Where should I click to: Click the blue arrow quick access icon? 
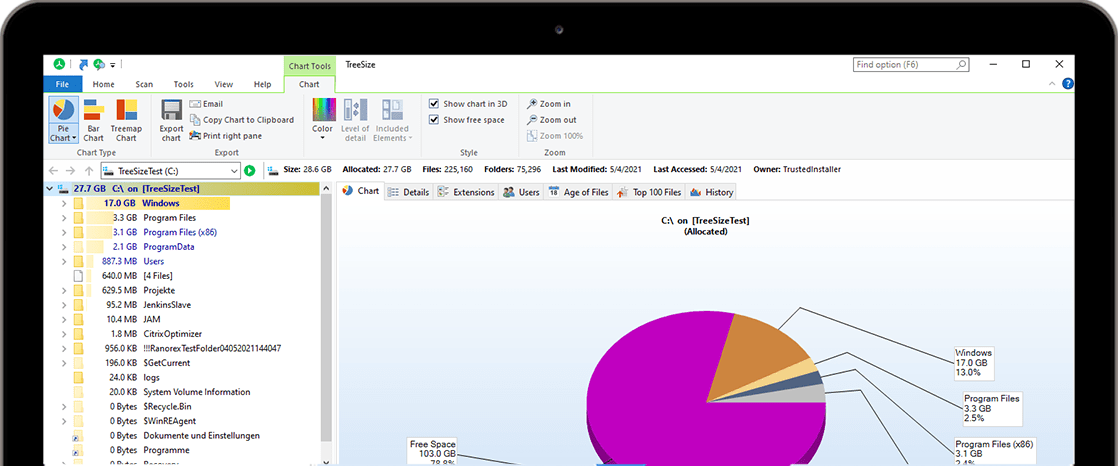pyautogui.click(x=83, y=64)
